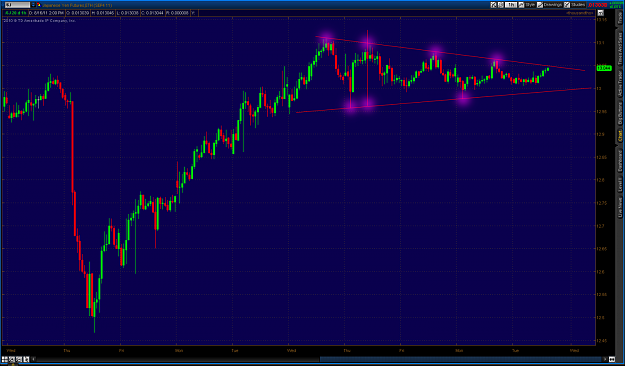Click the /6J 20 d 1h chart label
This screenshot has height=366, width=625.
pos(16,13)
